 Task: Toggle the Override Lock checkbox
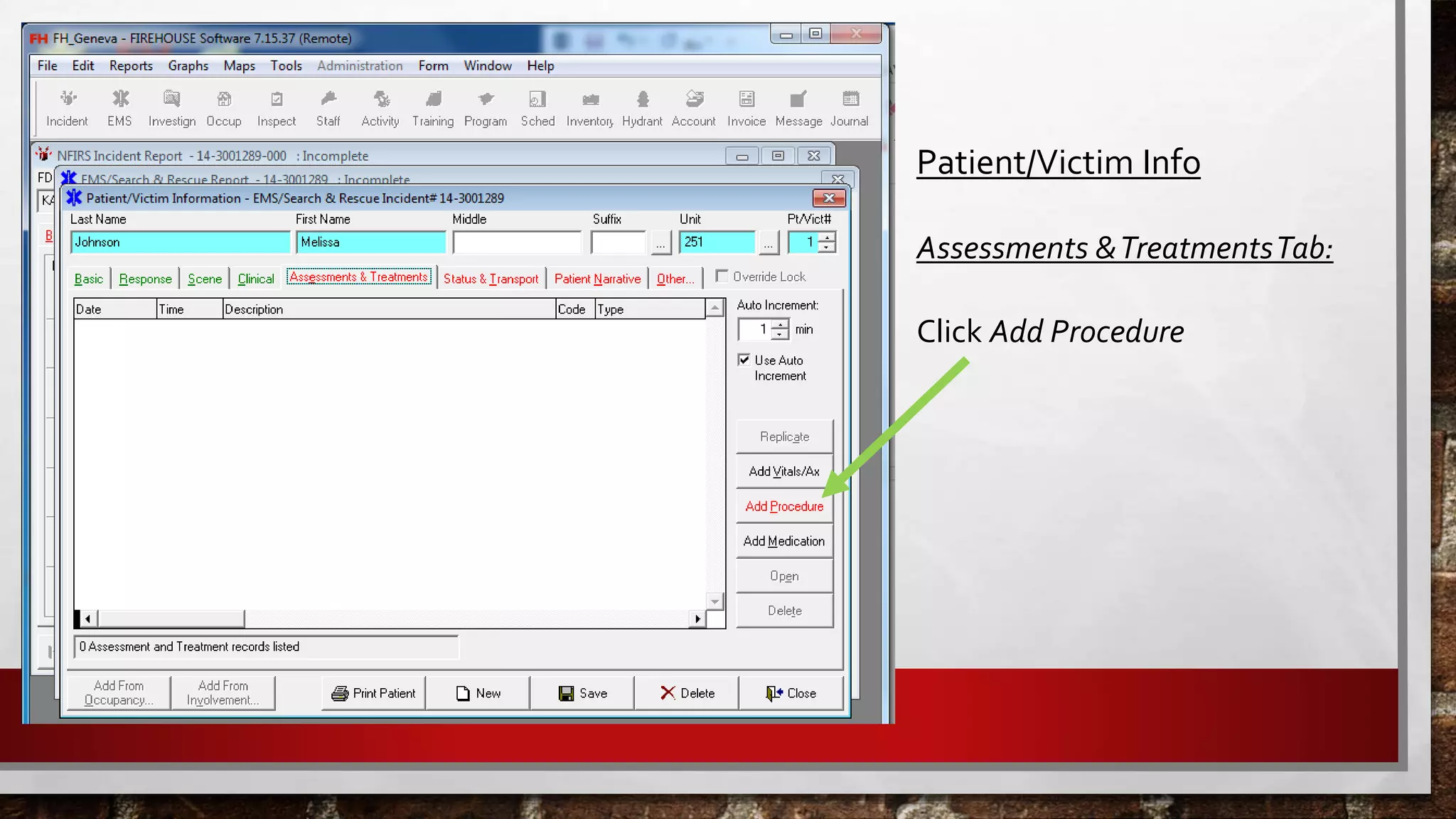pyautogui.click(x=722, y=276)
